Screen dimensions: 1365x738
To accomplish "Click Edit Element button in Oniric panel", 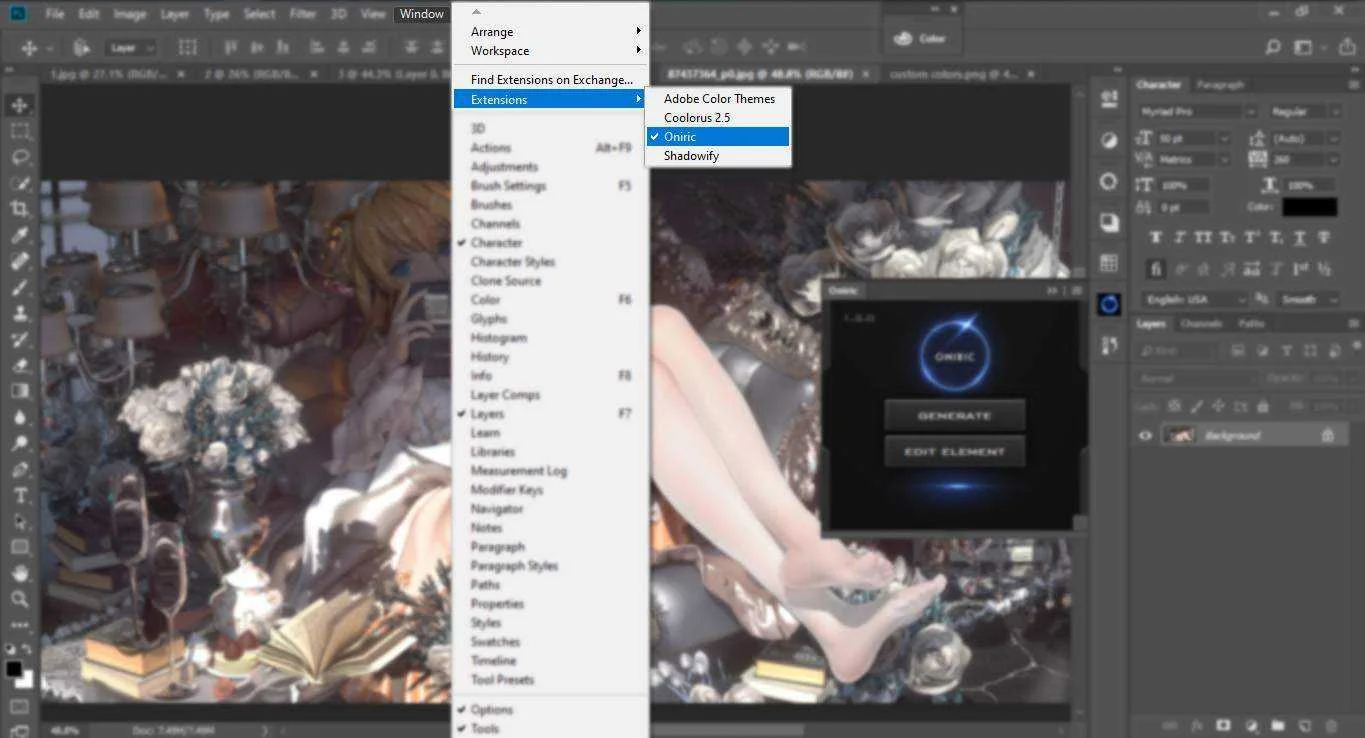I will point(955,451).
